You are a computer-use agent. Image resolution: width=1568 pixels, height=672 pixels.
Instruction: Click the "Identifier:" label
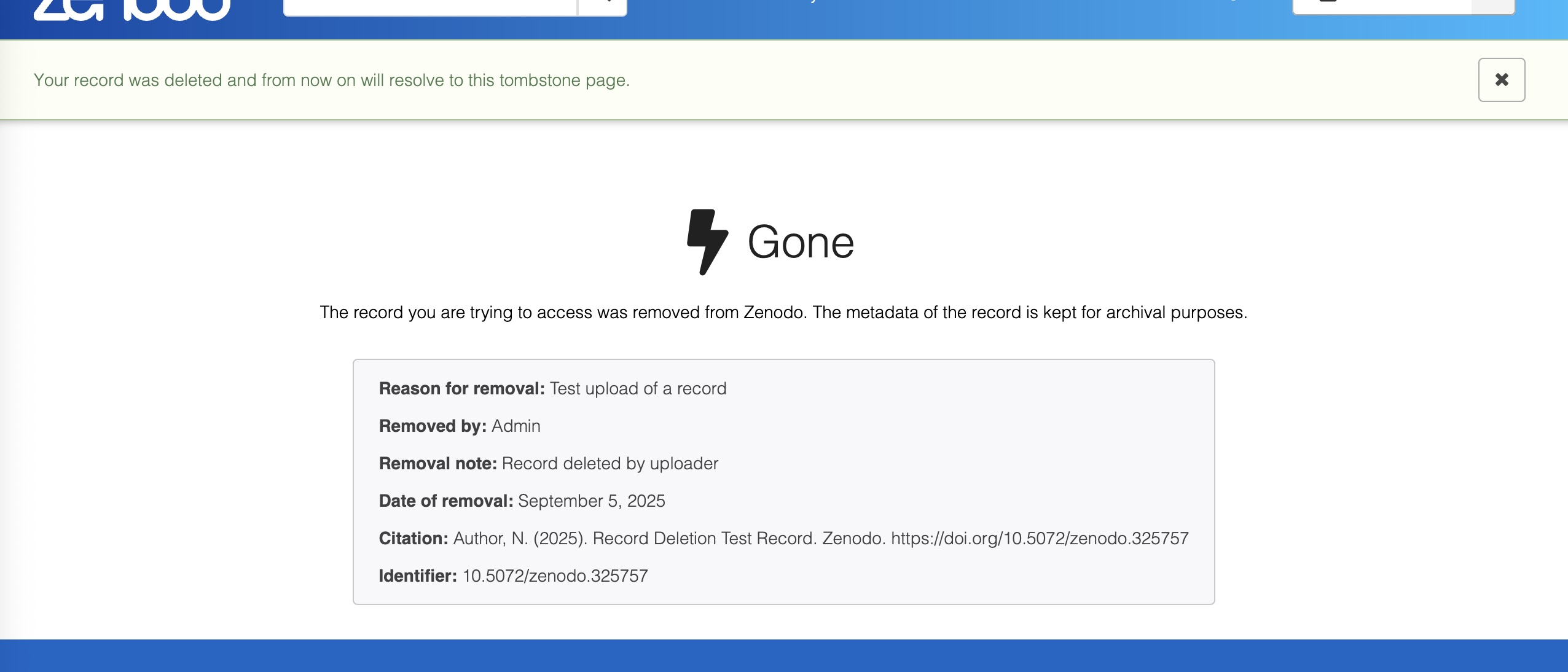click(x=417, y=576)
